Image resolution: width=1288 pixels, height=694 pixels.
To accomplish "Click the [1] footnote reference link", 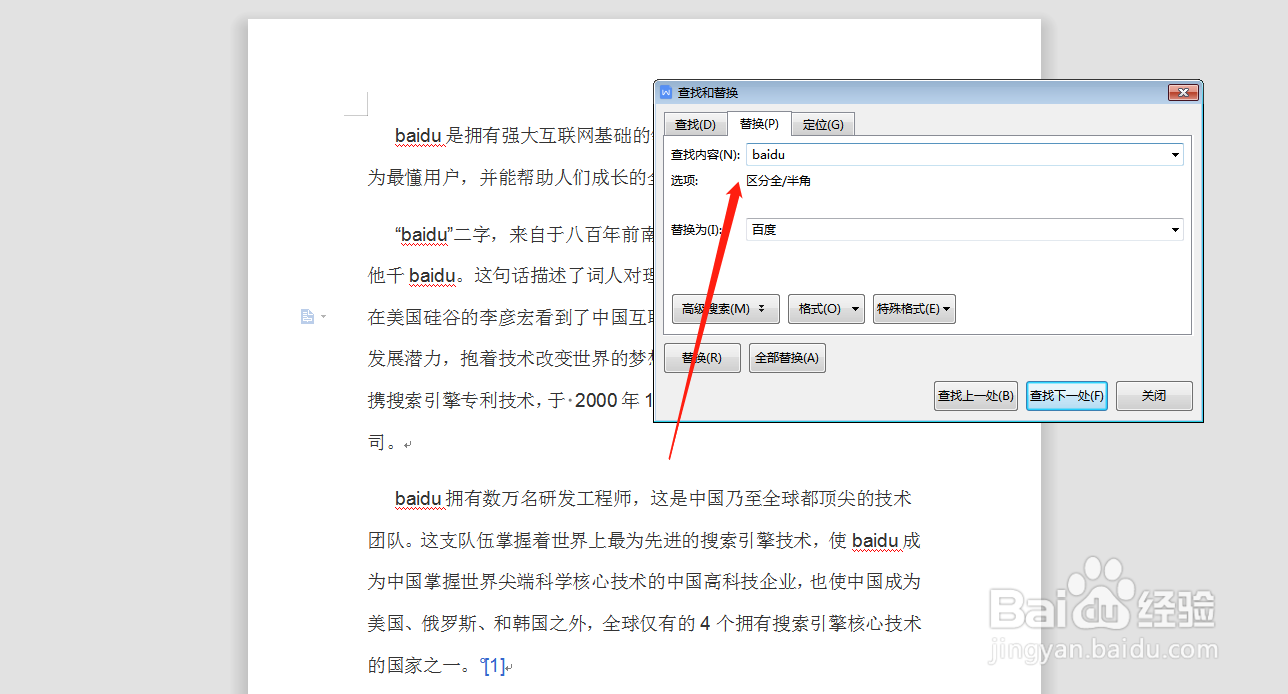I will 494,666.
